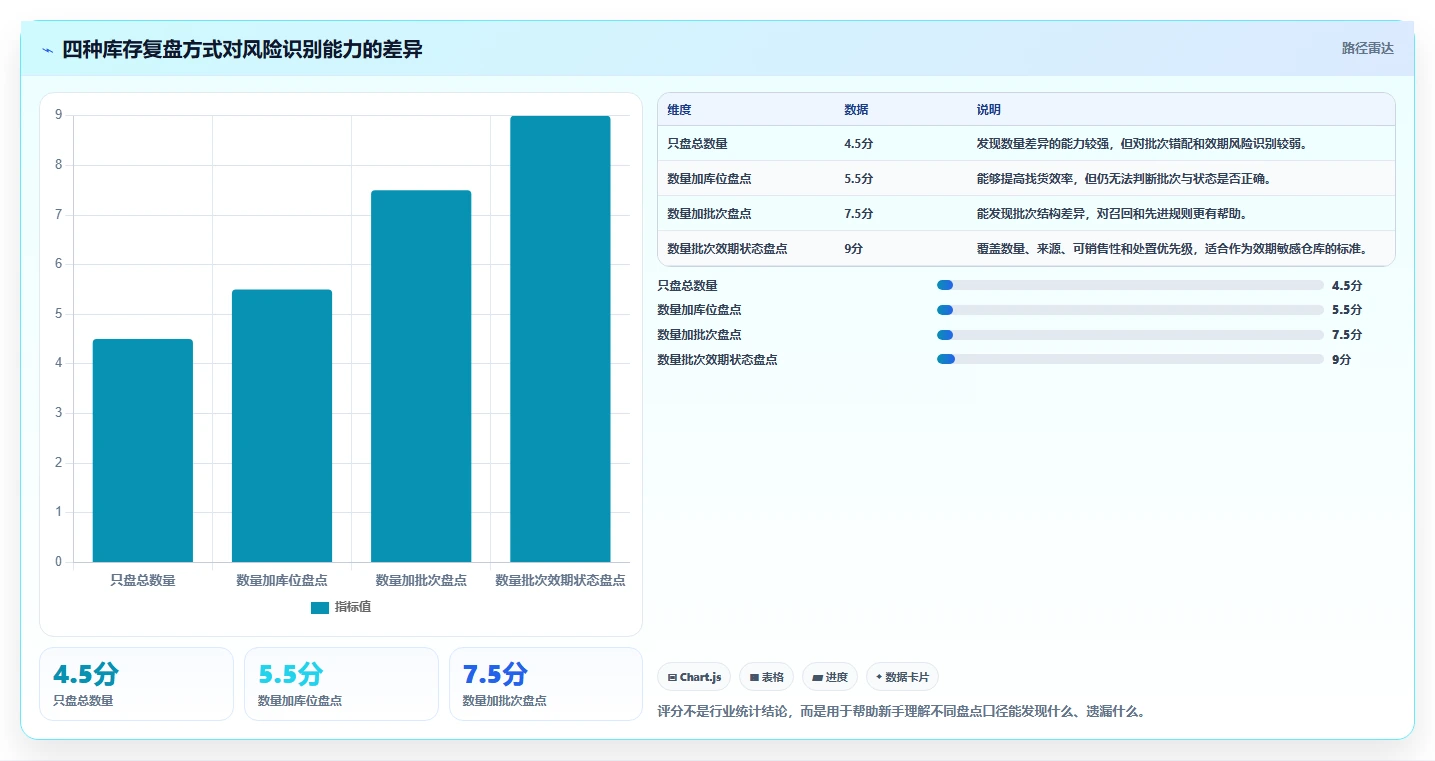
Task: Click the 数量加批次盘点 progress bar
Action: 1130,335
